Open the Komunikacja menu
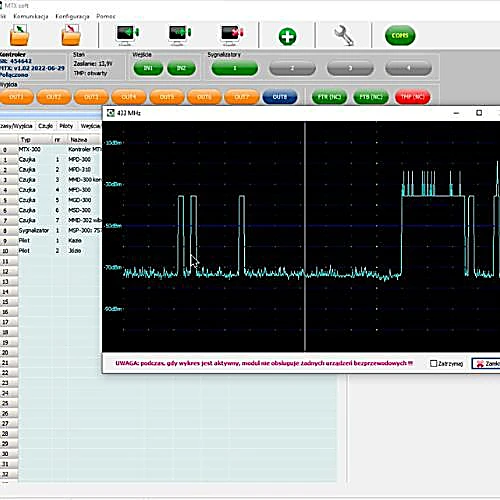500x500 pixels. tap(31, 16)
